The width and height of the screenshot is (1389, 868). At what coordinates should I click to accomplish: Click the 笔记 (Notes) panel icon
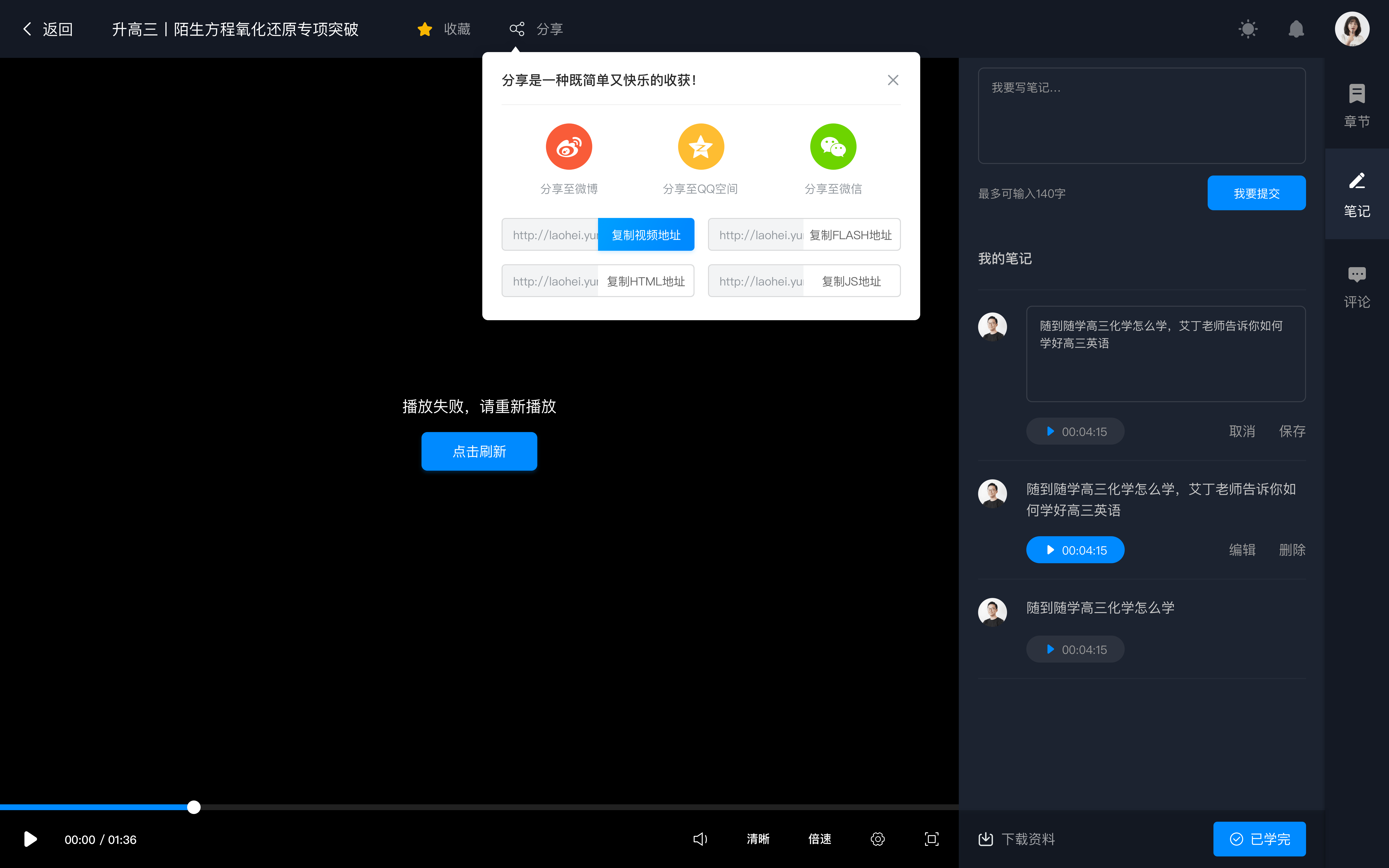(x=1357, y=195)
